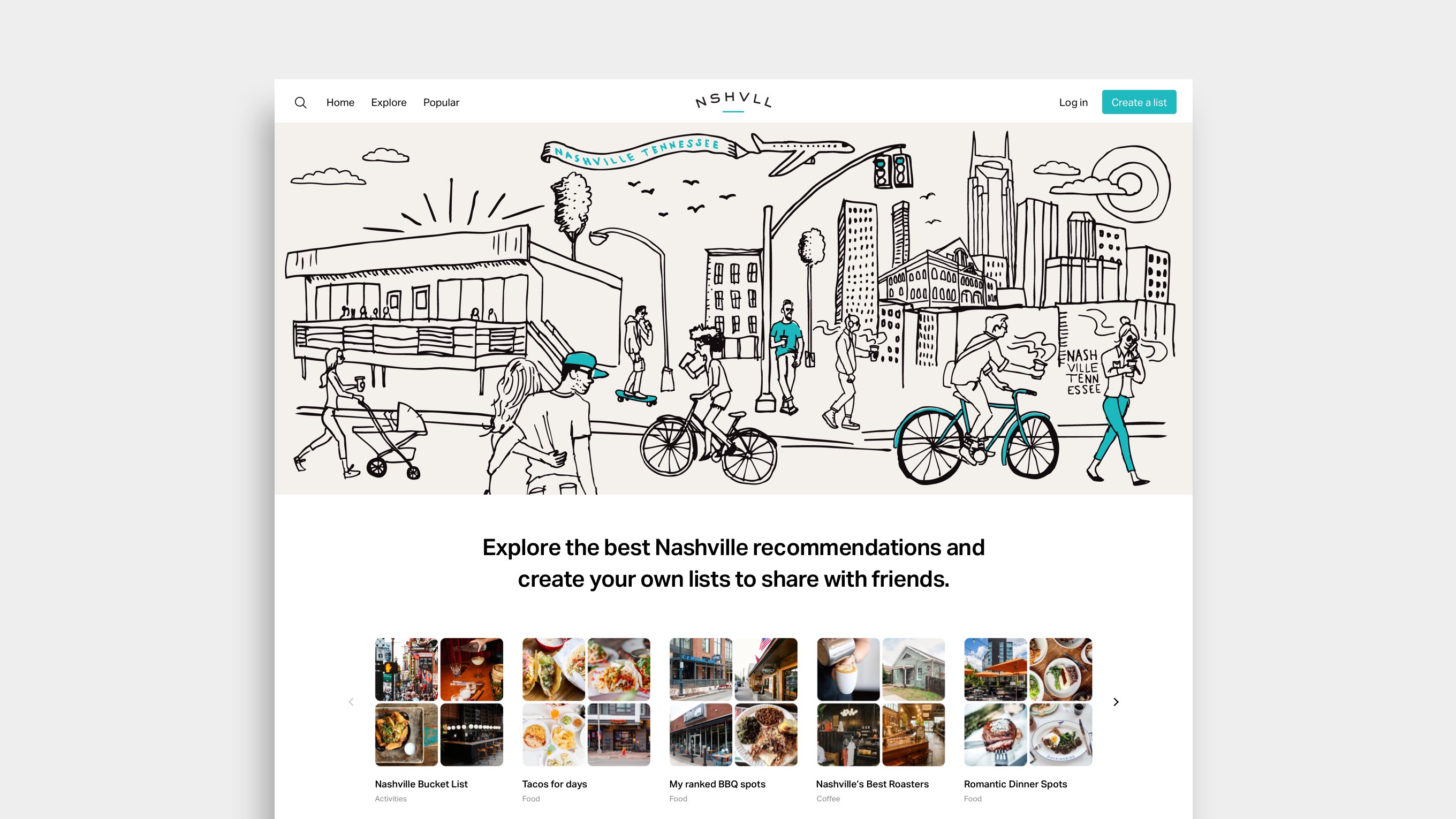Click the Nashville Bucket List thumbnail
Image resolution: width=1456 pixels, height=819 pixels.
[x=438, y=701]
